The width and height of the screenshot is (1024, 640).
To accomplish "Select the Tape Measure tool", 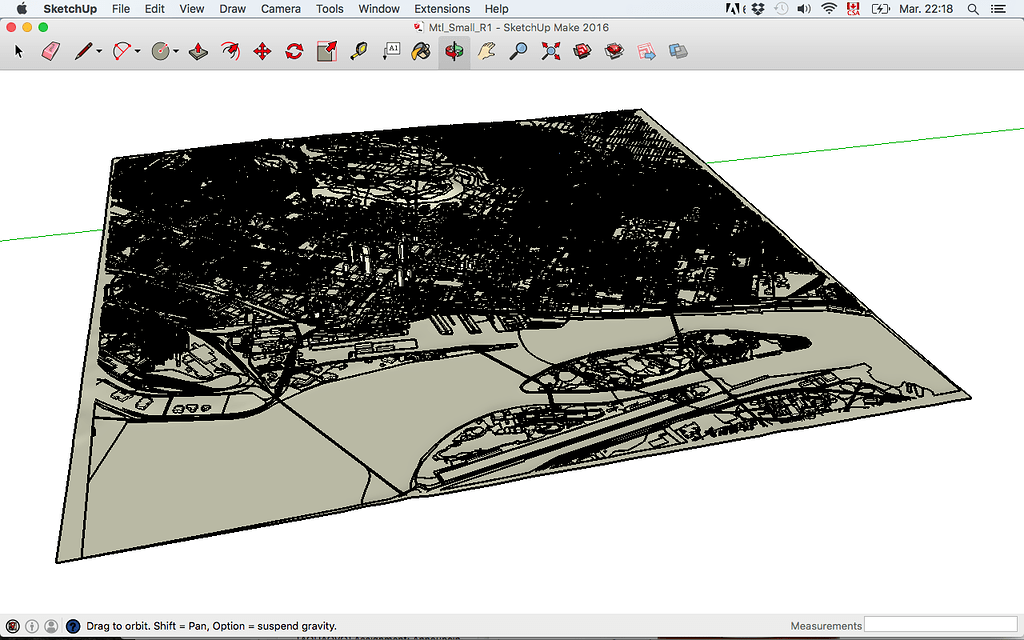I will pyautogui.click(x=359, y=51).
